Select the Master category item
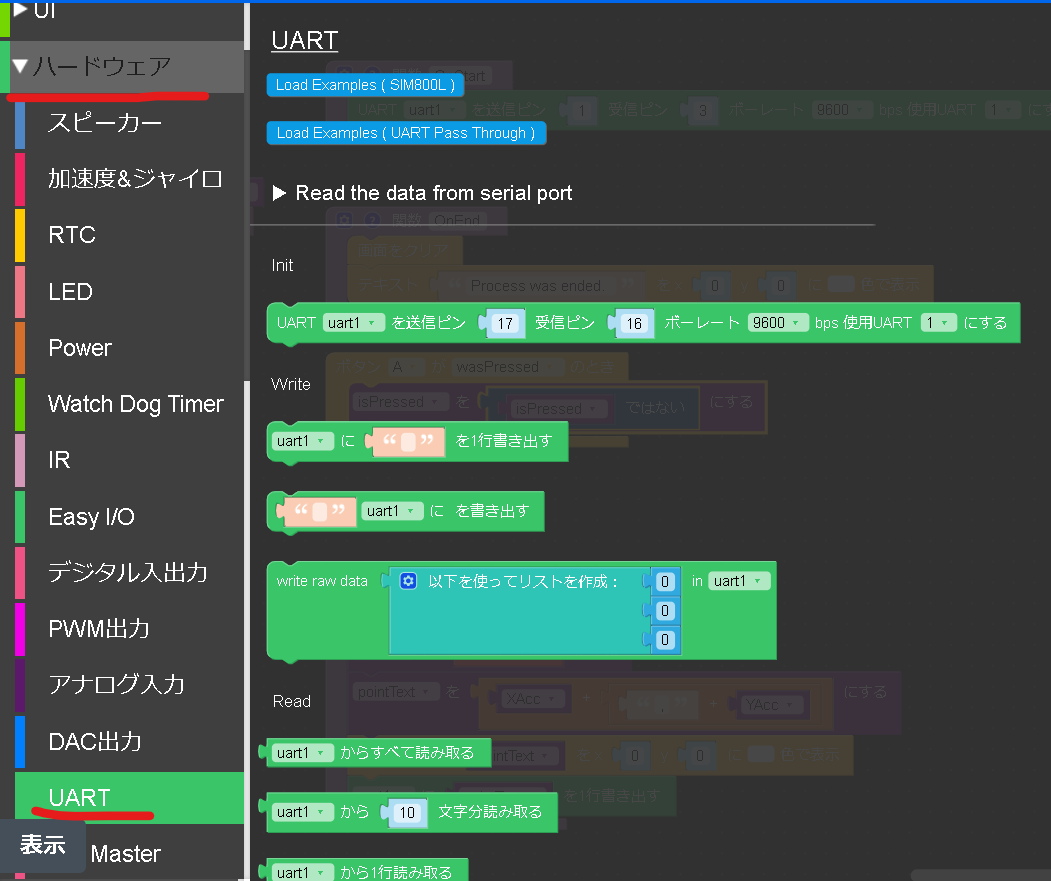The height and width of the screenshot is (881, 1051). (125, 854)
